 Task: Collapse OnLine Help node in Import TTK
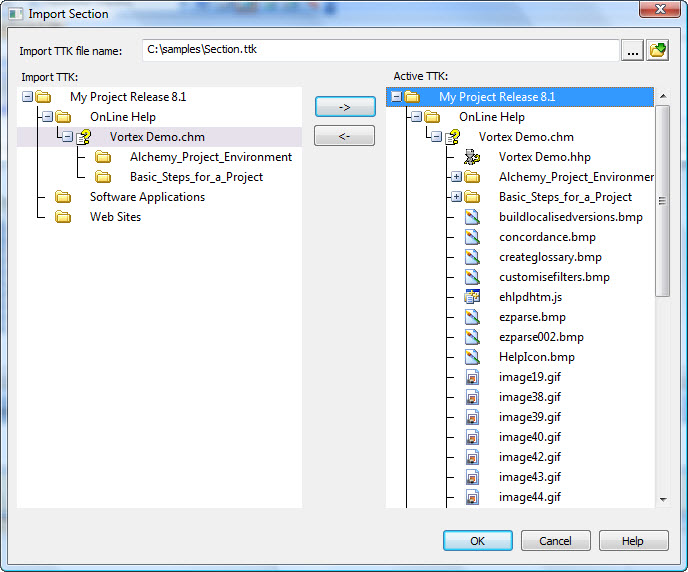pyautogui.click(x=47, y=117)
